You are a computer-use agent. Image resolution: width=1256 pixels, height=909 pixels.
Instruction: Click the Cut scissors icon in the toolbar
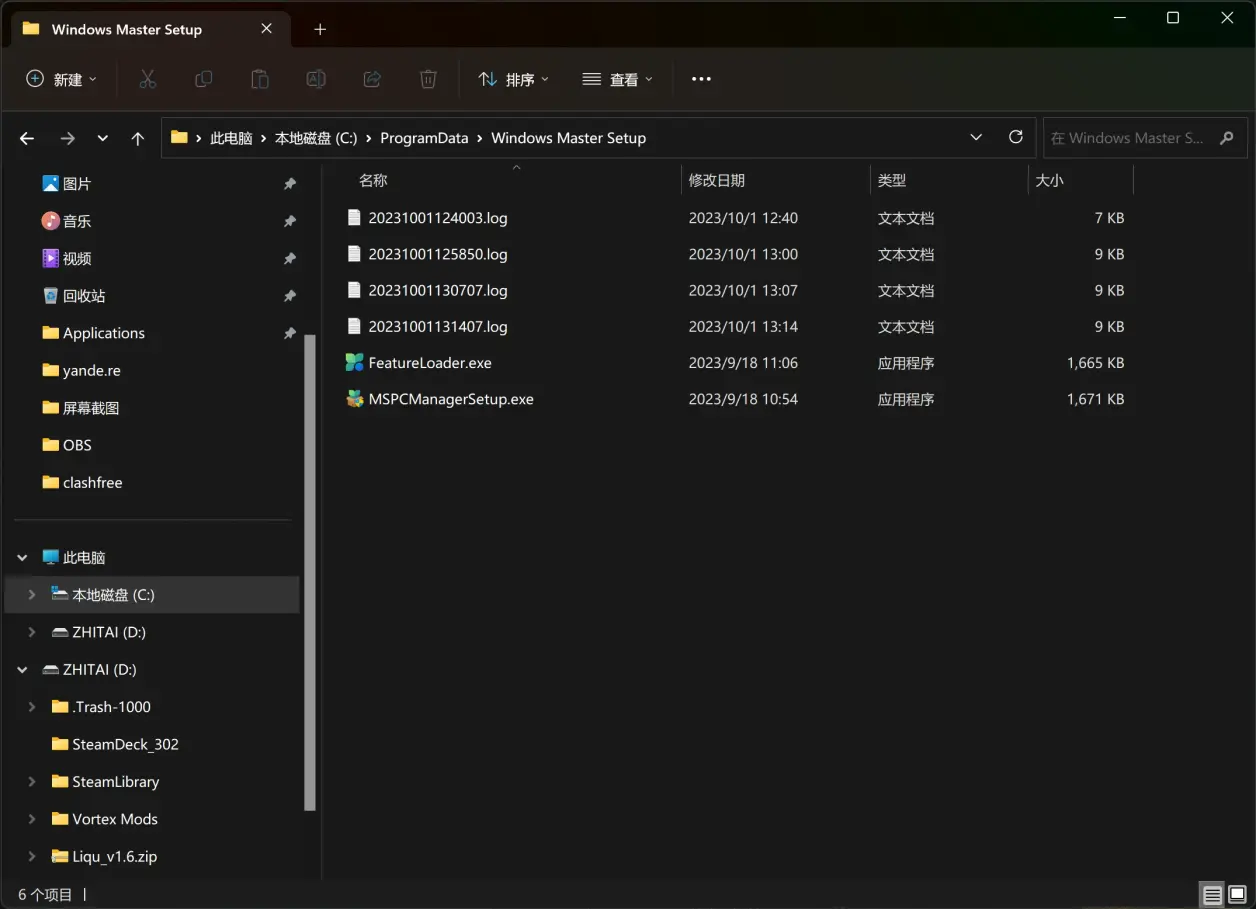point(147,79)
